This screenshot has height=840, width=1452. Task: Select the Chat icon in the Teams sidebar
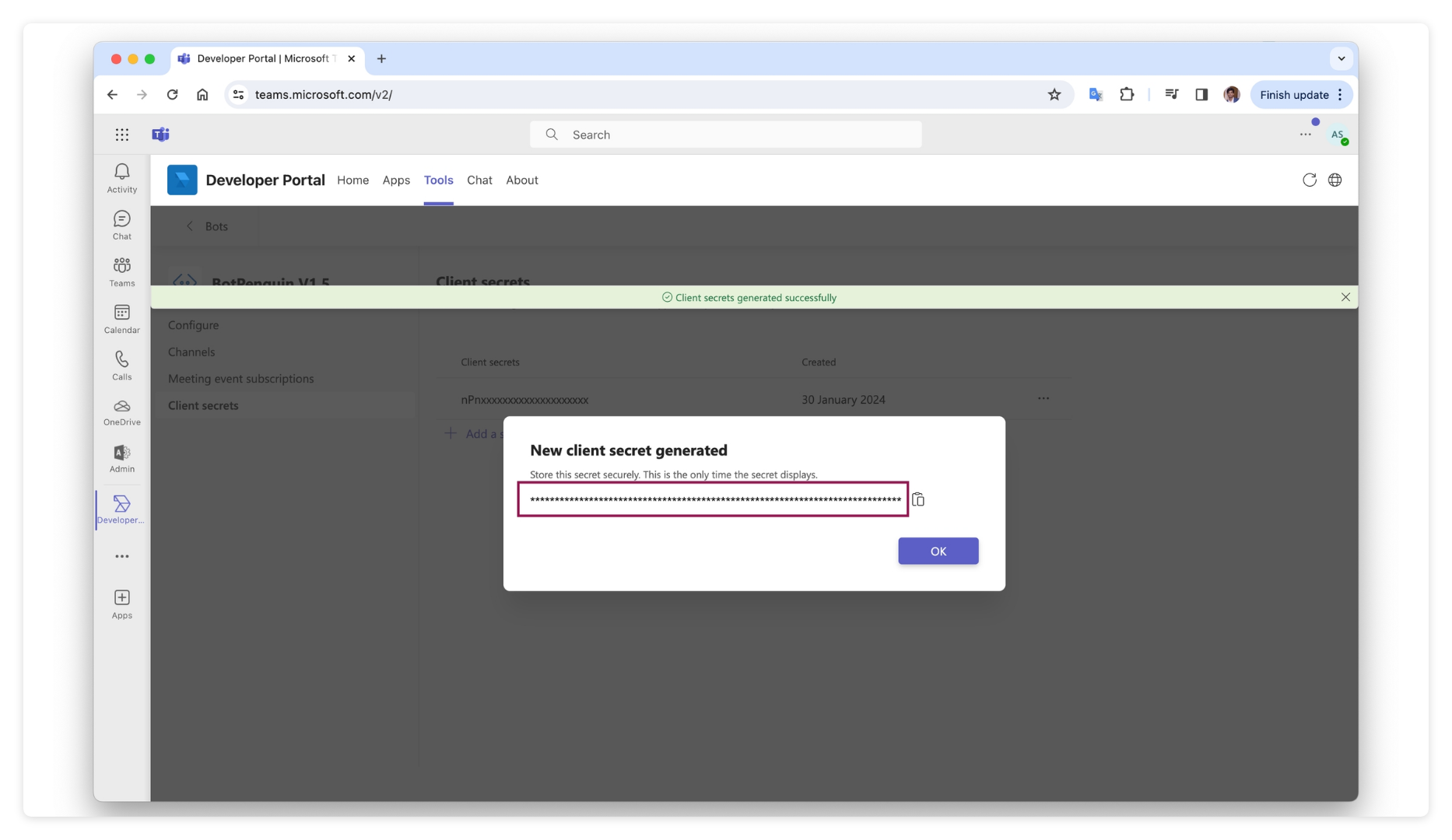(121, 225)
